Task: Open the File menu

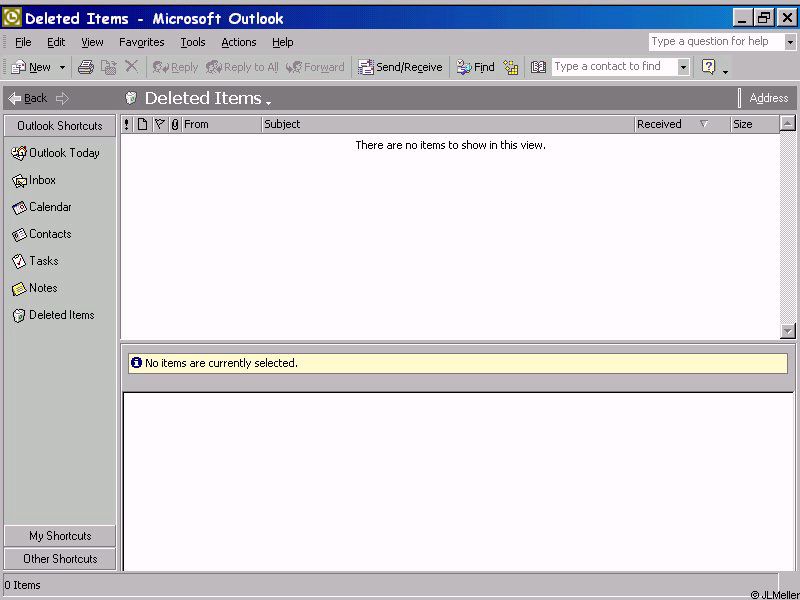Action: pyautogui.click(x=23, y=42)
